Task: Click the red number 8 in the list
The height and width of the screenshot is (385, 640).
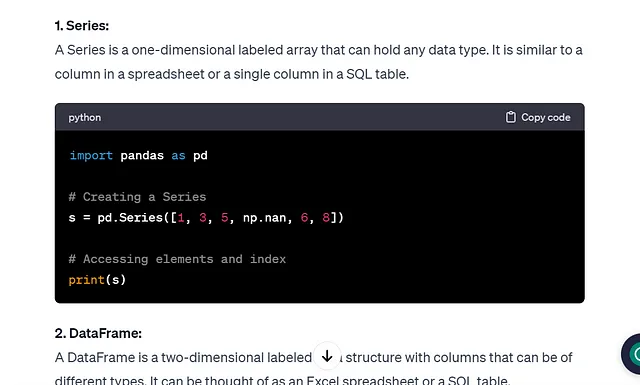Action: [326, 218]
